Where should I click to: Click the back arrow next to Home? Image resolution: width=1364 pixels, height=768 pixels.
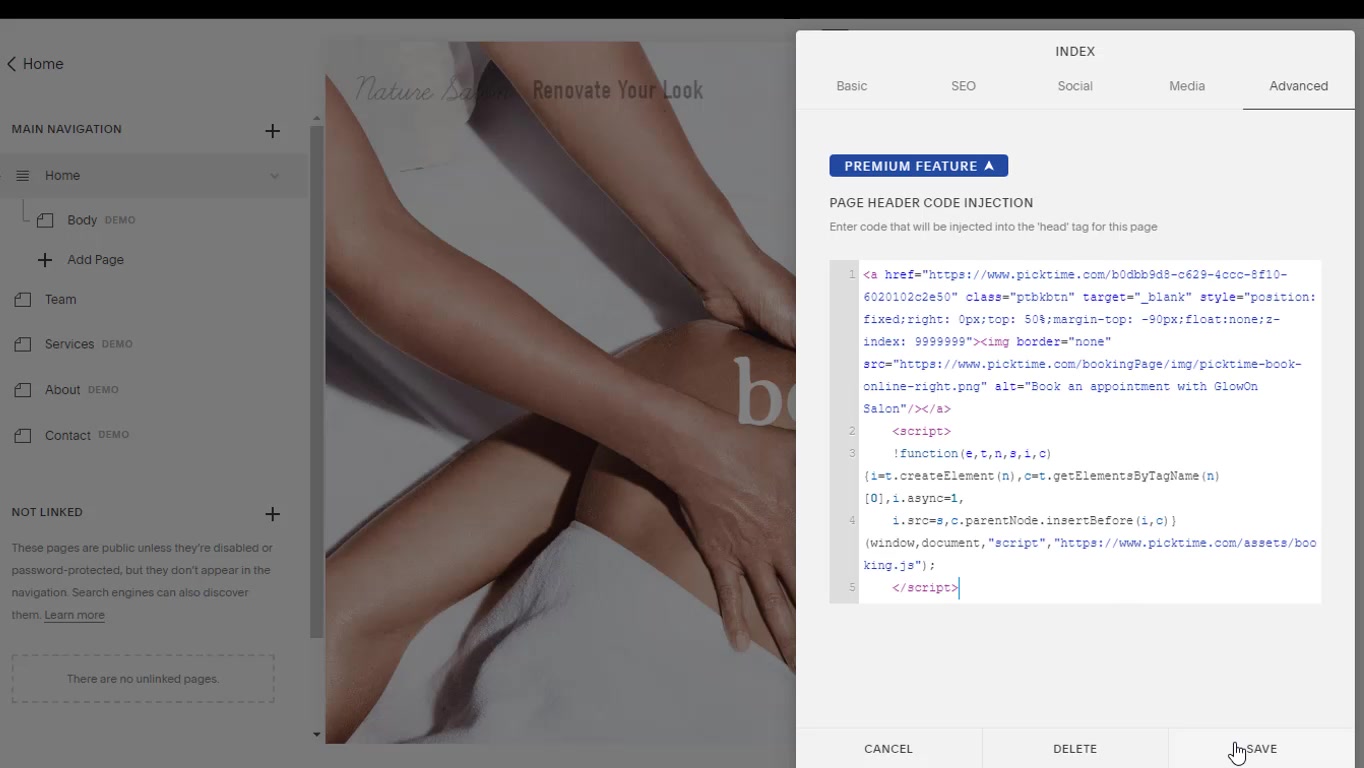coord(12,64)
